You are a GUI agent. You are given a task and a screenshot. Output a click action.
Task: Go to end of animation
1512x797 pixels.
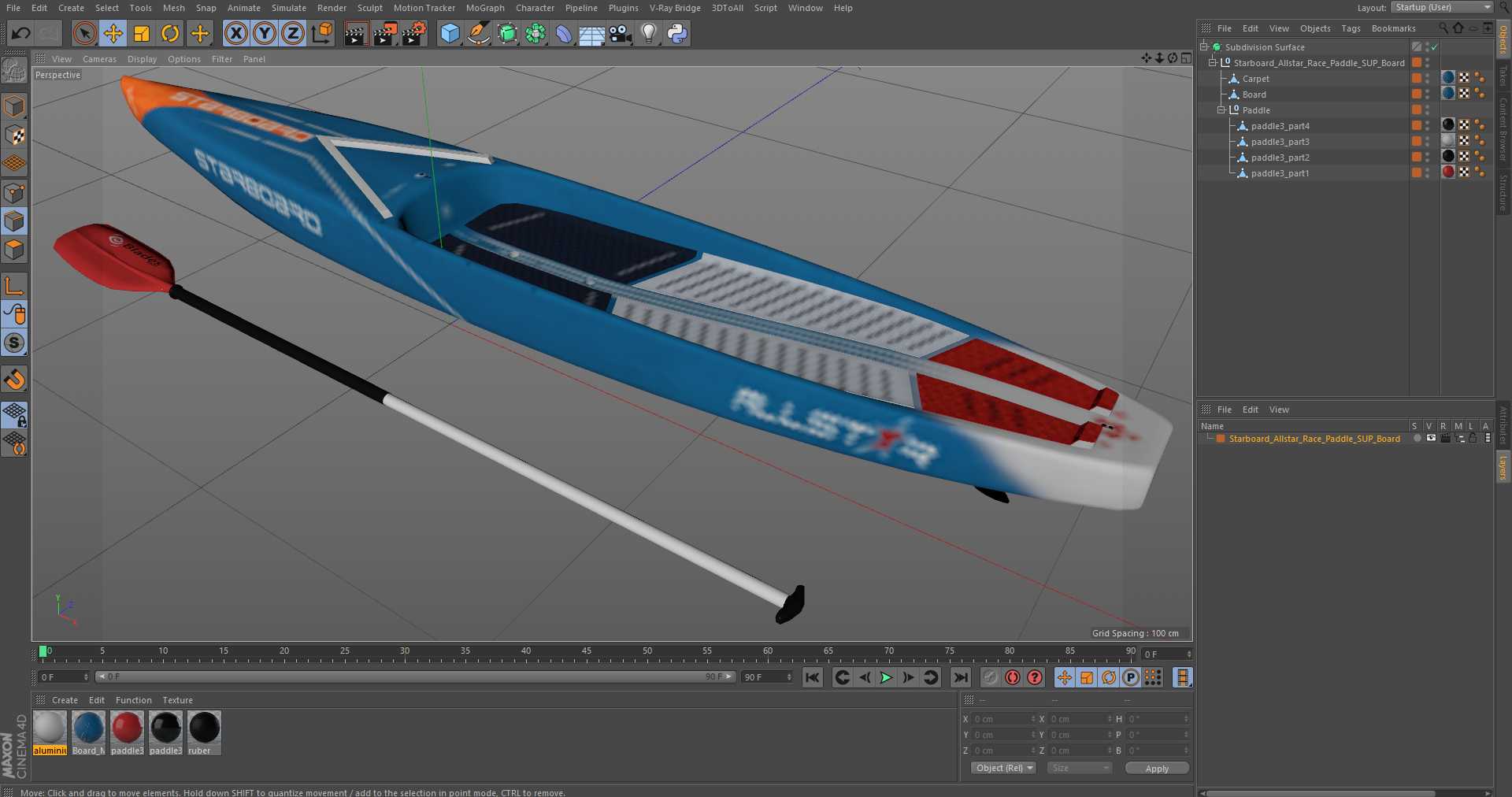pyautogui.click(x=960, y=677)
